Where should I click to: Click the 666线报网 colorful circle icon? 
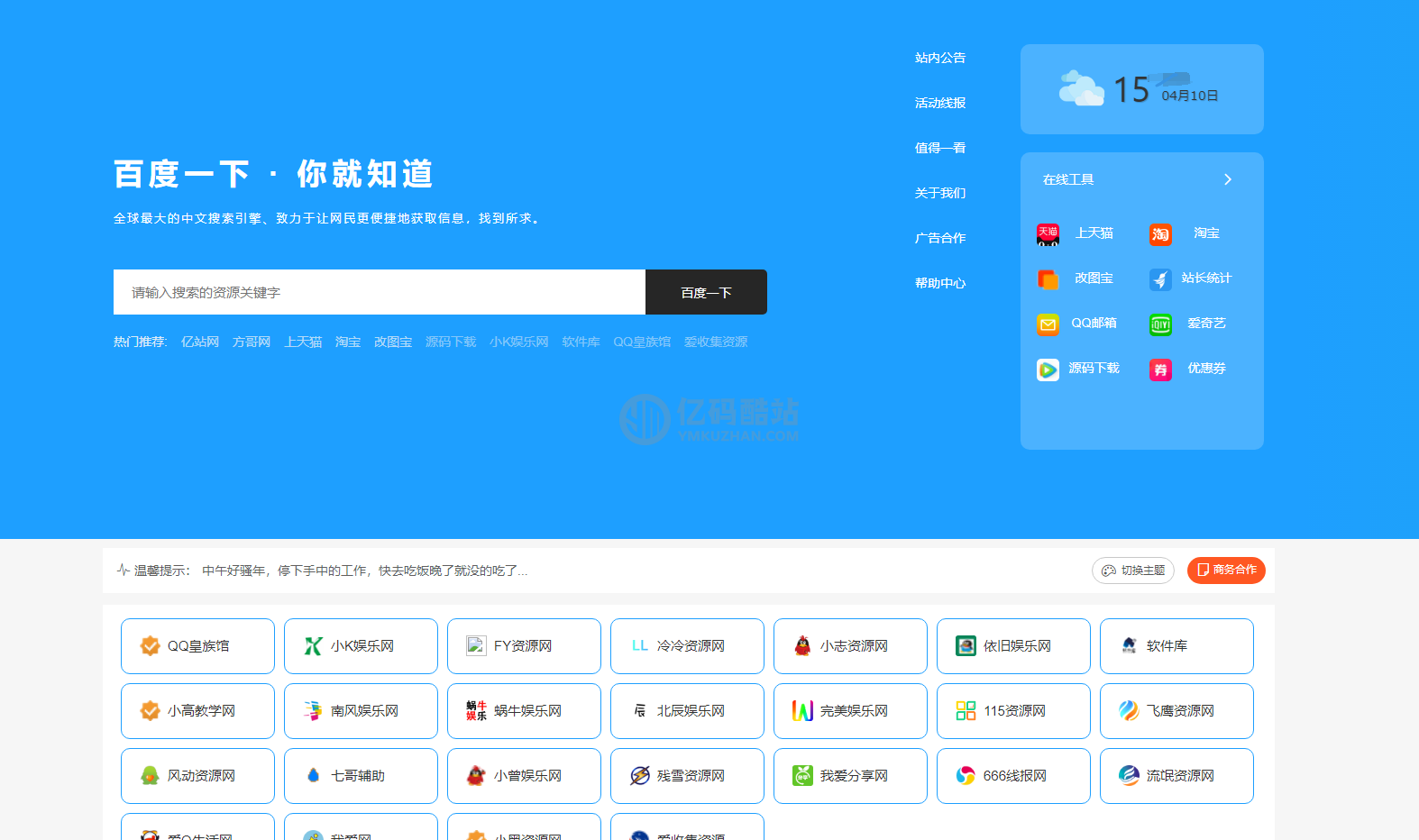coord(966,775)
